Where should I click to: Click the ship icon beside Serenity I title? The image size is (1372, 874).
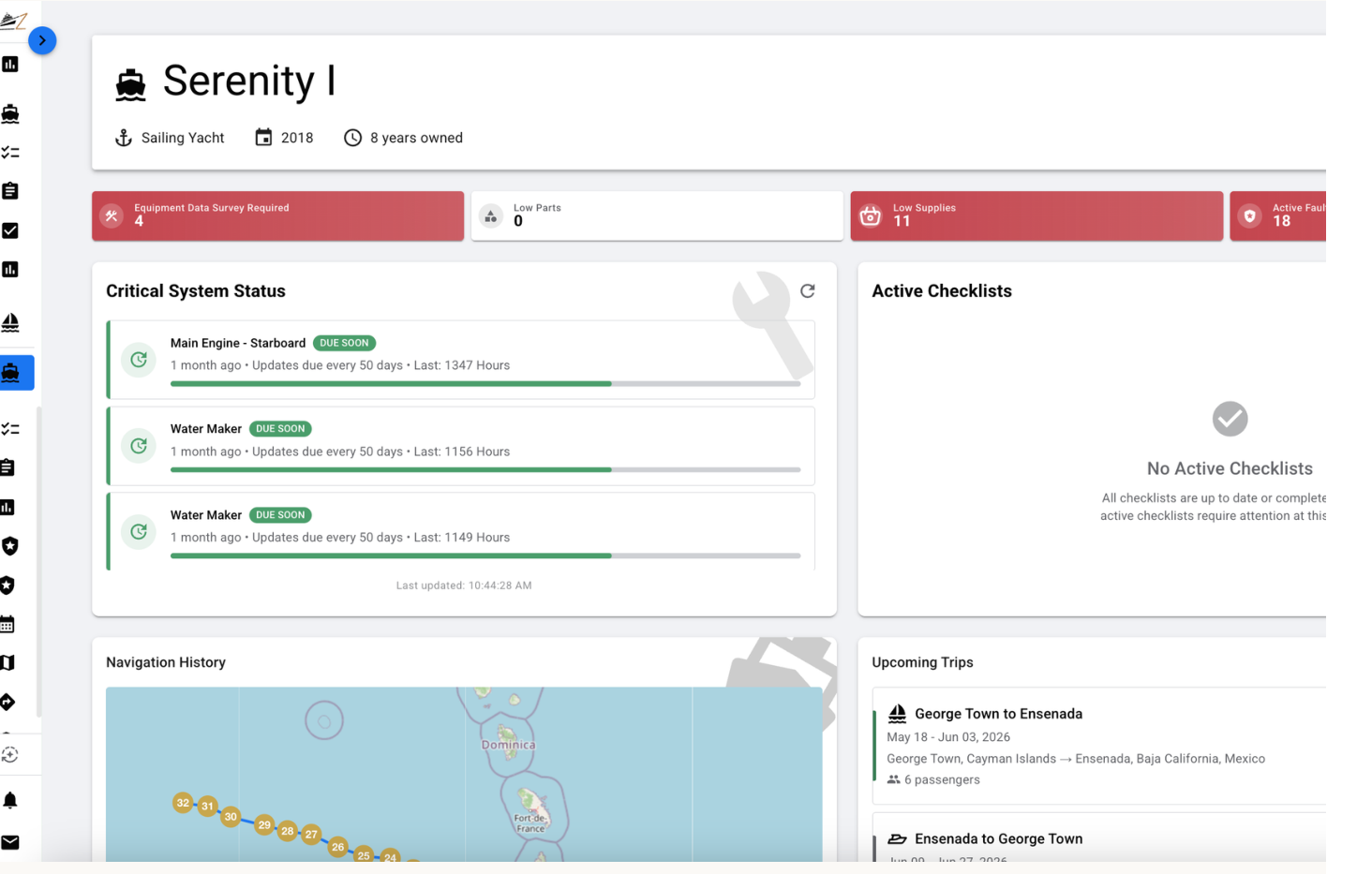pyautogui.click(x=130, y=85)
